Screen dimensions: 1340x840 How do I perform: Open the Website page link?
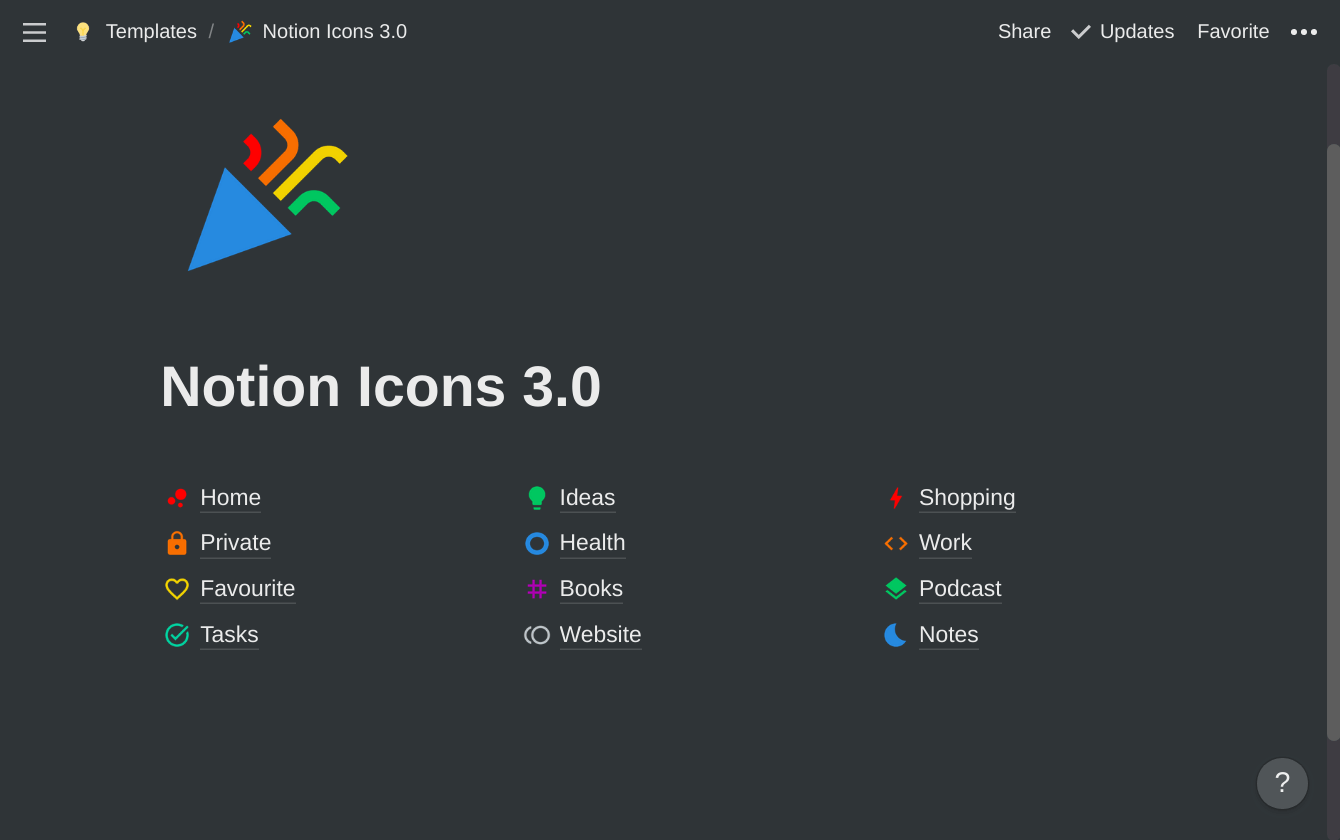tap(600, 635)
